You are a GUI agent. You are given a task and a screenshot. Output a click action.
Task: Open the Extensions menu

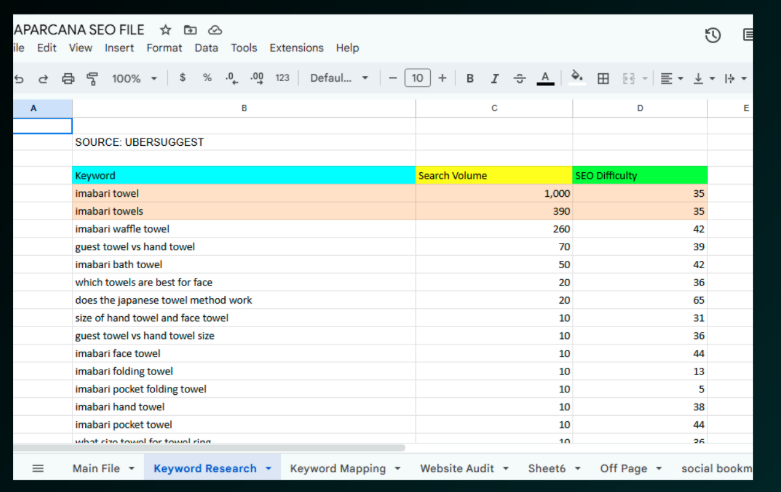(296, 48)
